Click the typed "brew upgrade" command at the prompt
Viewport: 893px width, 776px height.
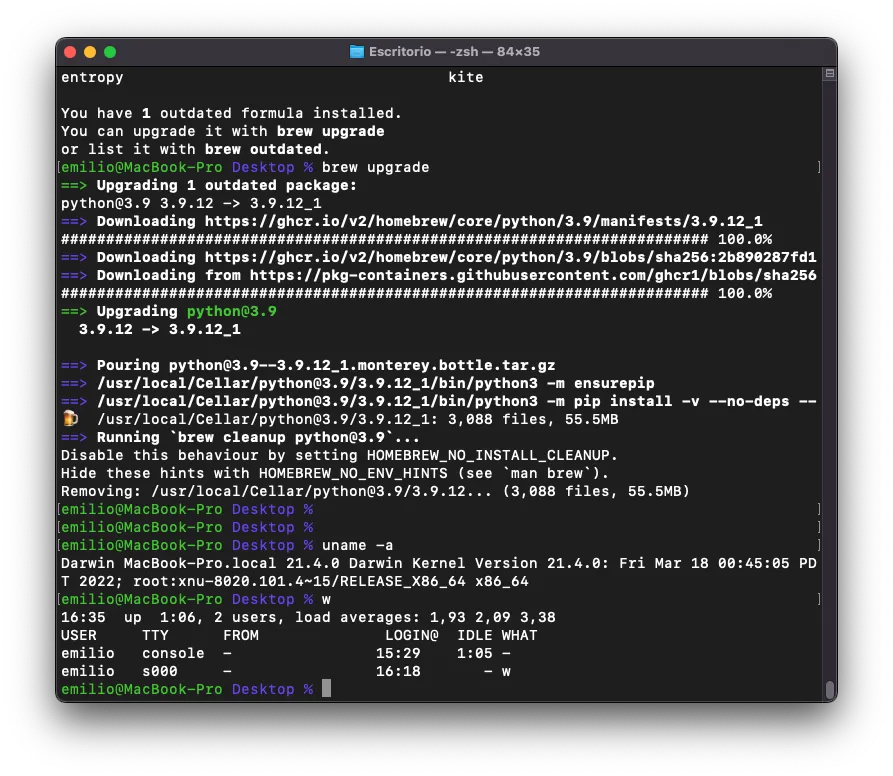[375, 167]
